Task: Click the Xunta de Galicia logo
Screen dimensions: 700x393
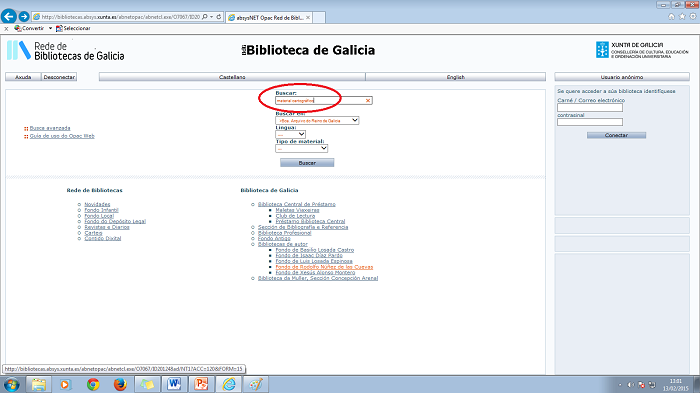Action: click(642, 50)
